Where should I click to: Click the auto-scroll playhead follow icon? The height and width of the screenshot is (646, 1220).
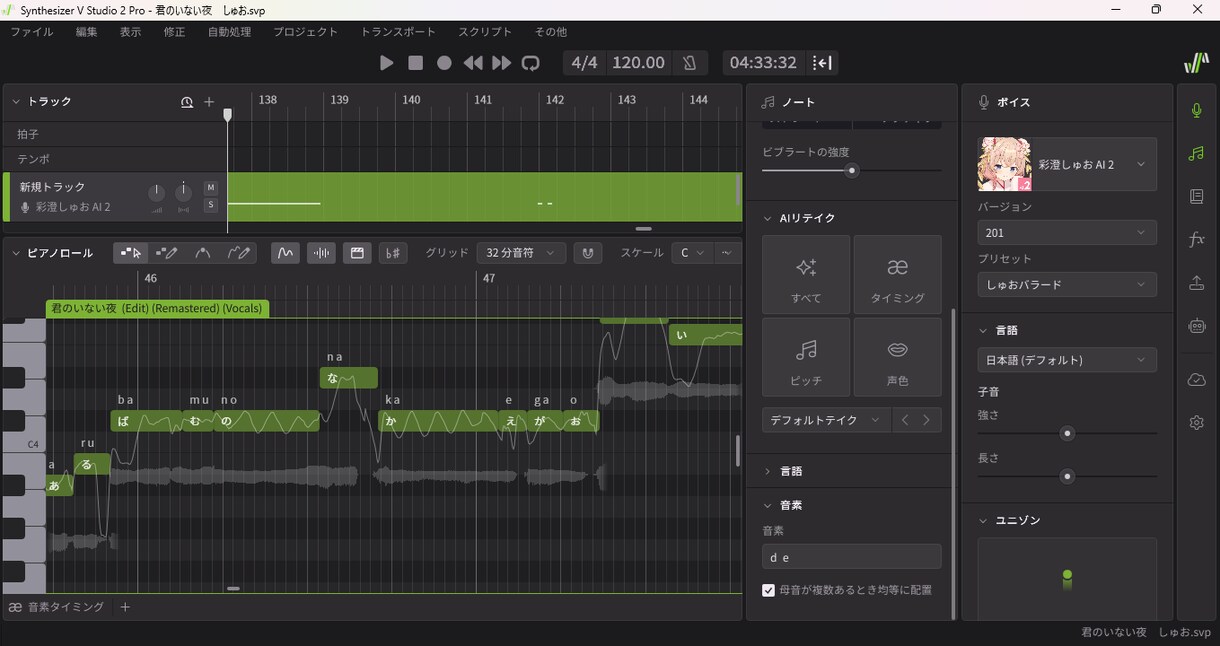(822, 63)
